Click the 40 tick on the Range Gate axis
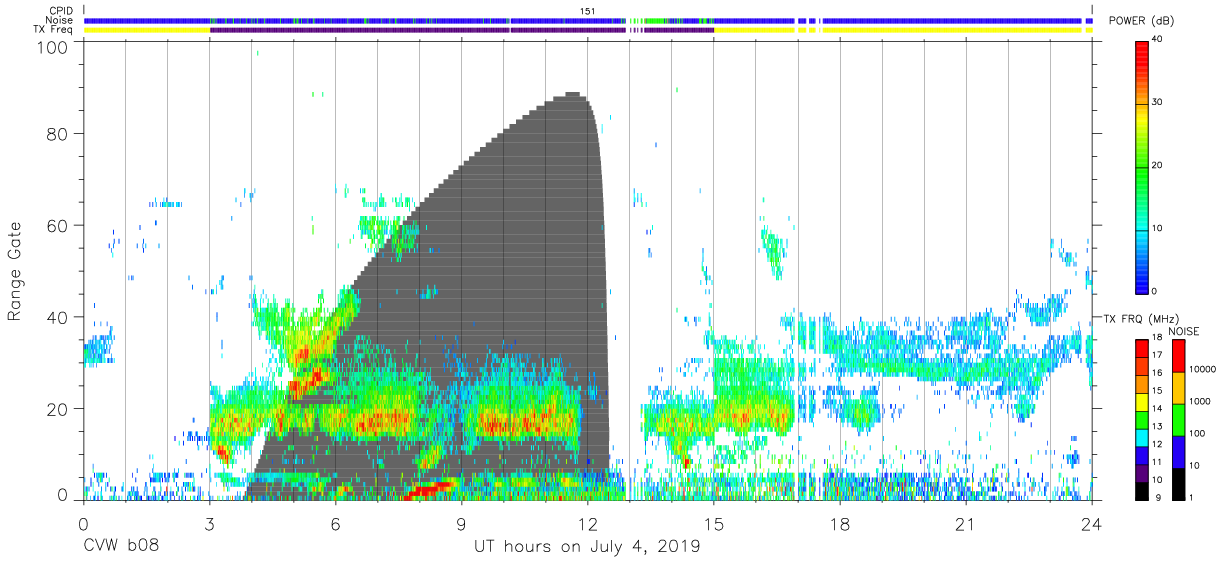This screenshot has width=1228, height=567. tap(58, 317)
